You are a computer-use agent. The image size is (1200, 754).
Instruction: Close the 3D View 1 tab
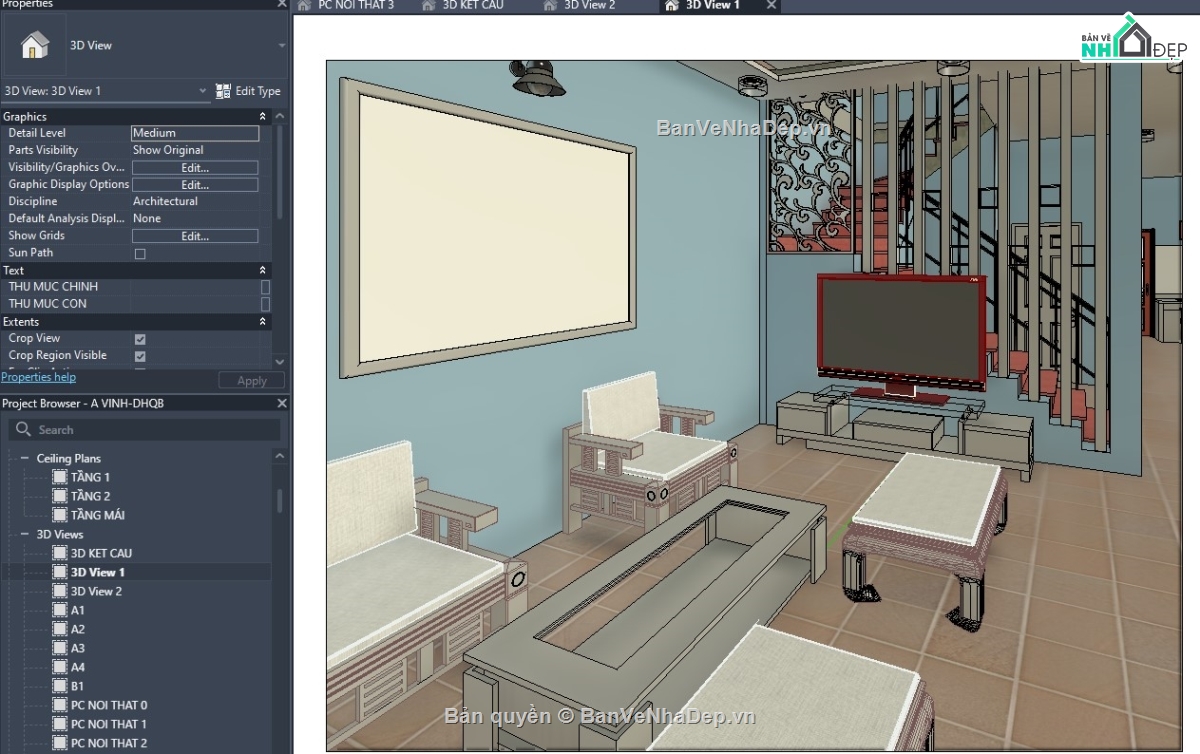tap(770, 5)
